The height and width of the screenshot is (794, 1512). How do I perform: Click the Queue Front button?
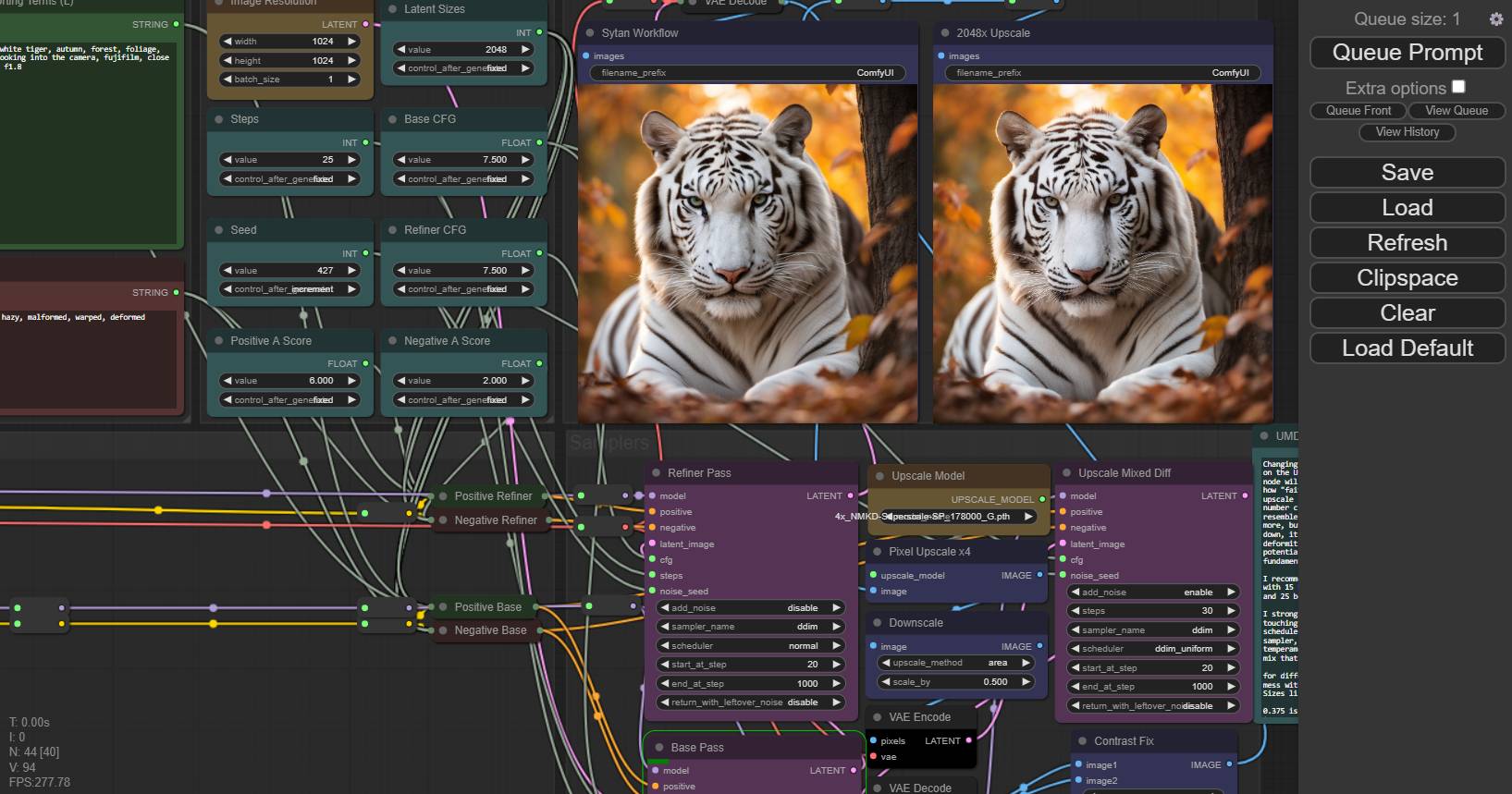click(1358, 110)
